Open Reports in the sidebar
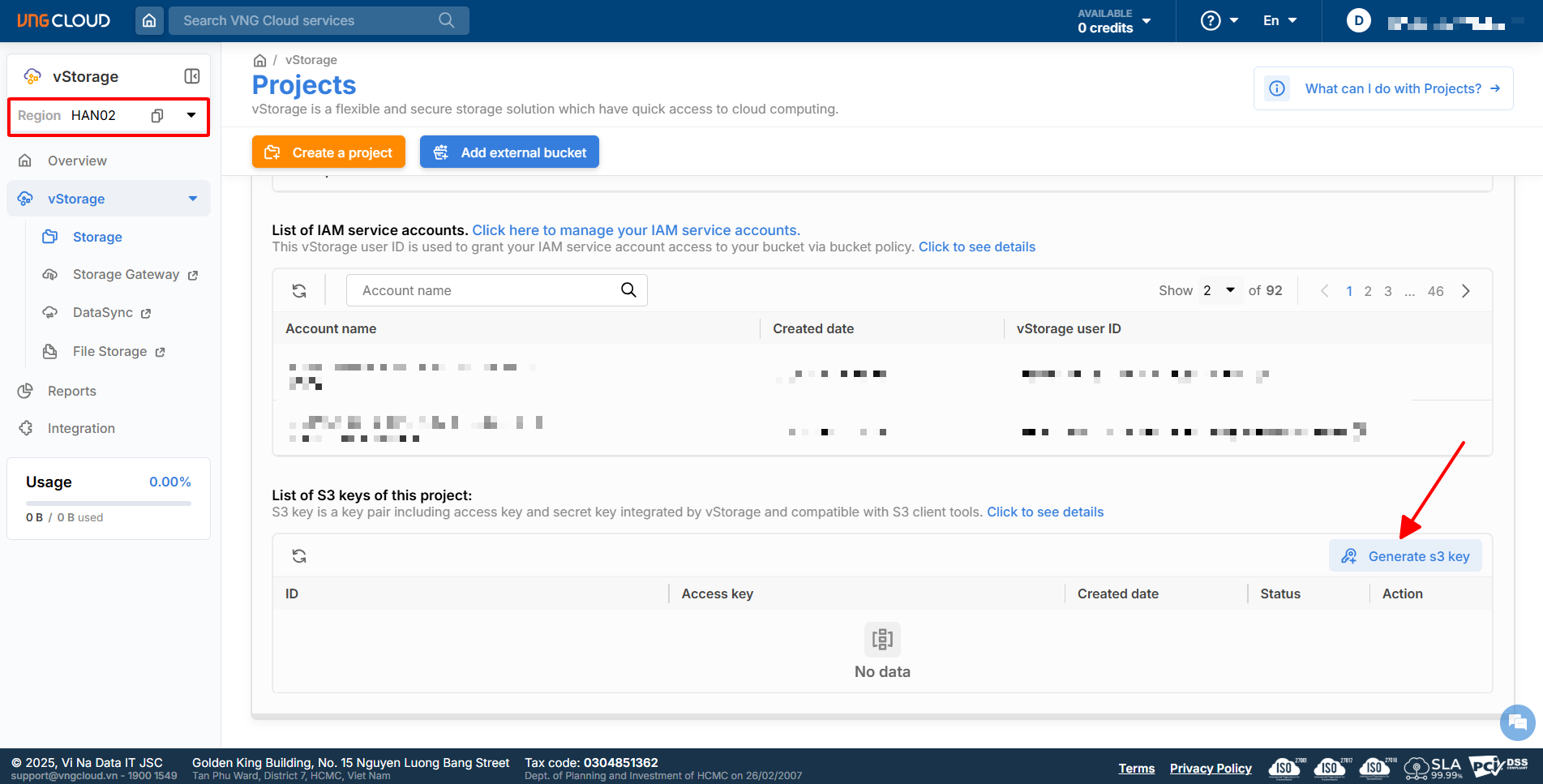1543x784 pixels. click(71, 391)
